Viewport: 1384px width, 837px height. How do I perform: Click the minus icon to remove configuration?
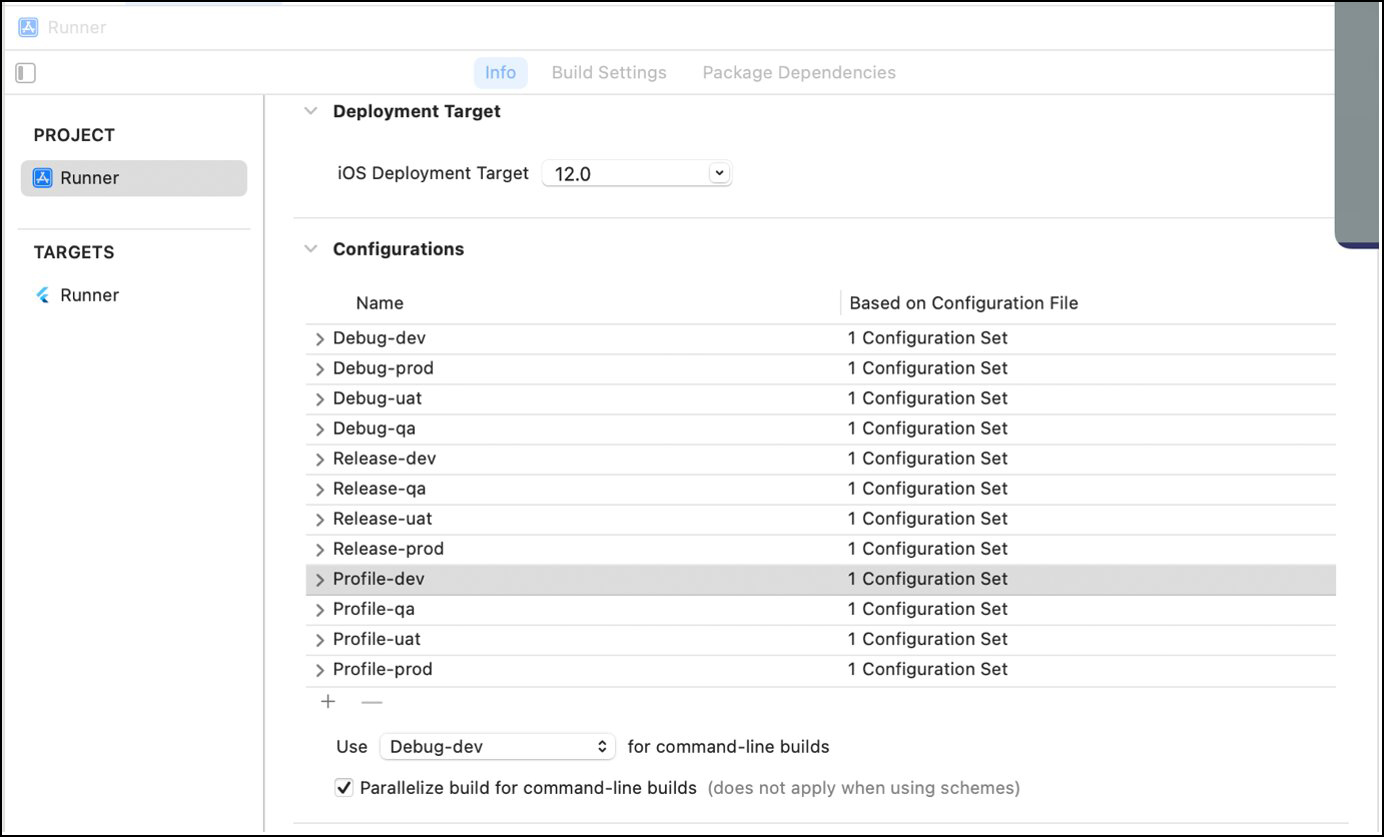tap(372, 702)
